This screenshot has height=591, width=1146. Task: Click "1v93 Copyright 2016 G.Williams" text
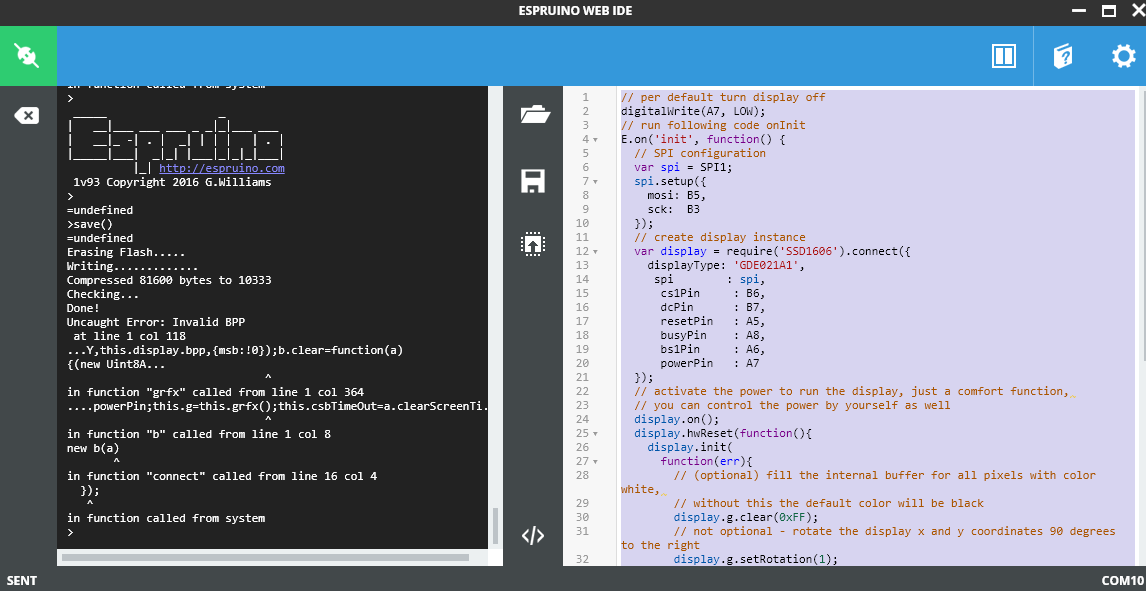pyautogui.click(x=172, y=182)
